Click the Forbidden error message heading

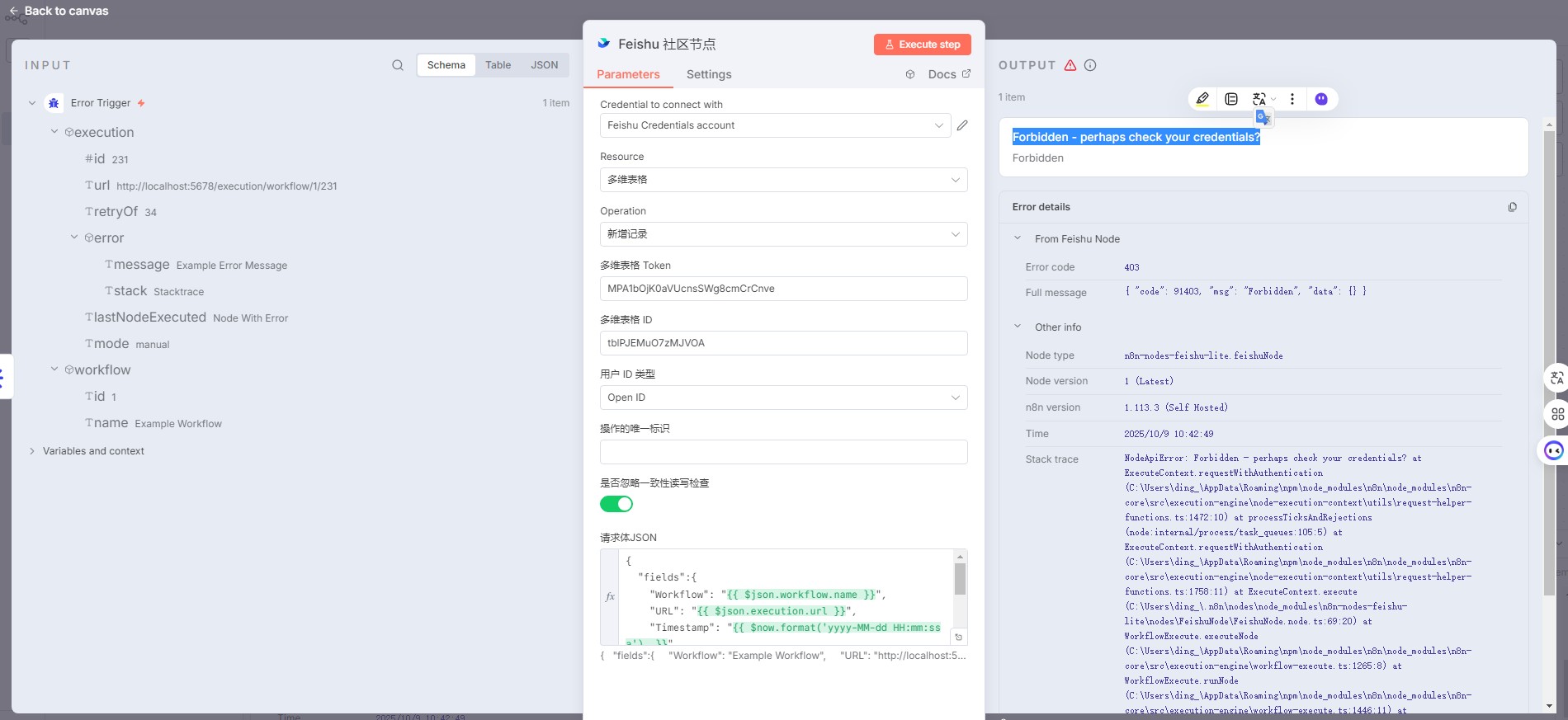(x=1136, y=137)
